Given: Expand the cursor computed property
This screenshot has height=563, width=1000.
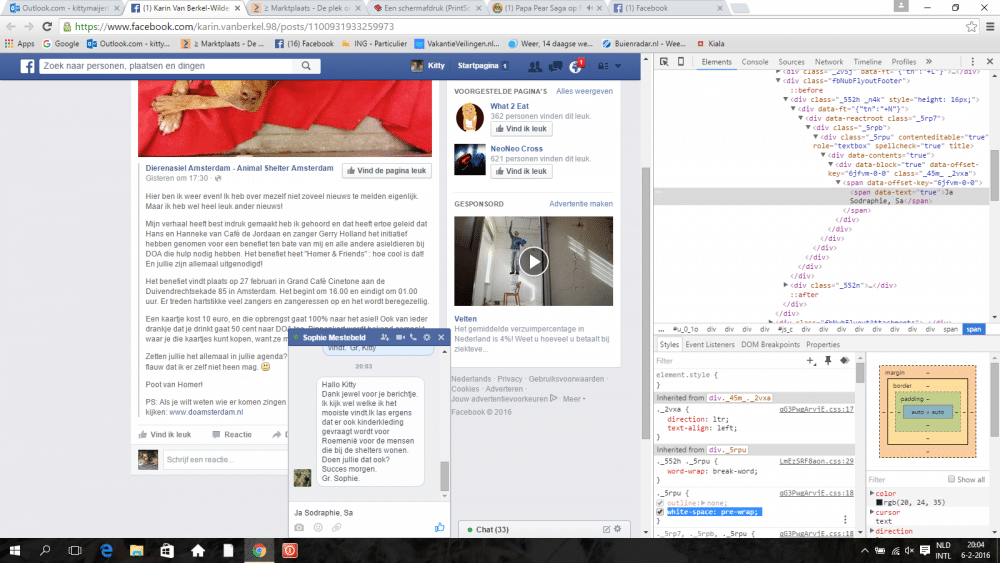Looking at the screenshot, I should pos(872,512).
